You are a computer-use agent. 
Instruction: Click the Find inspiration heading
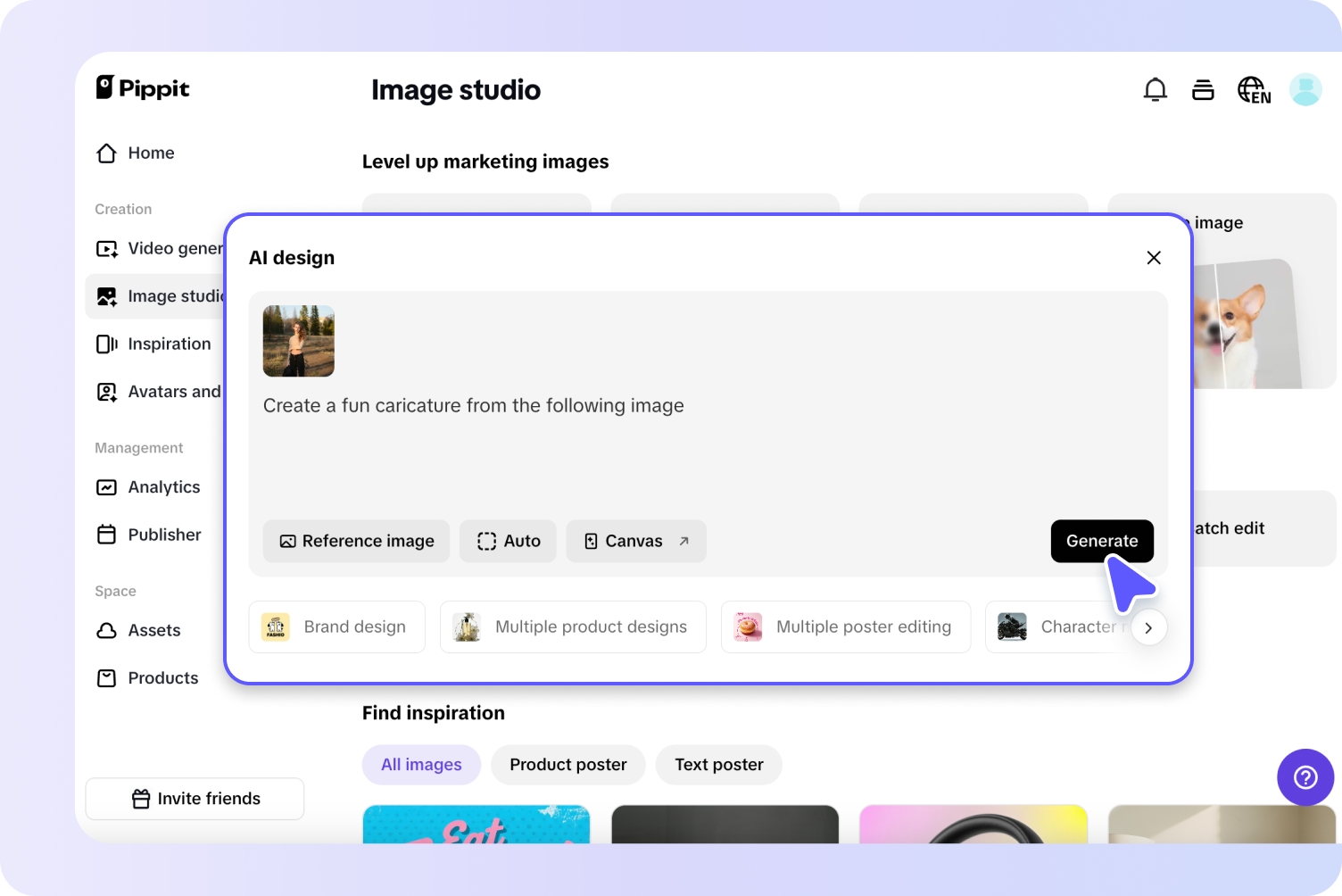point(434,713)
